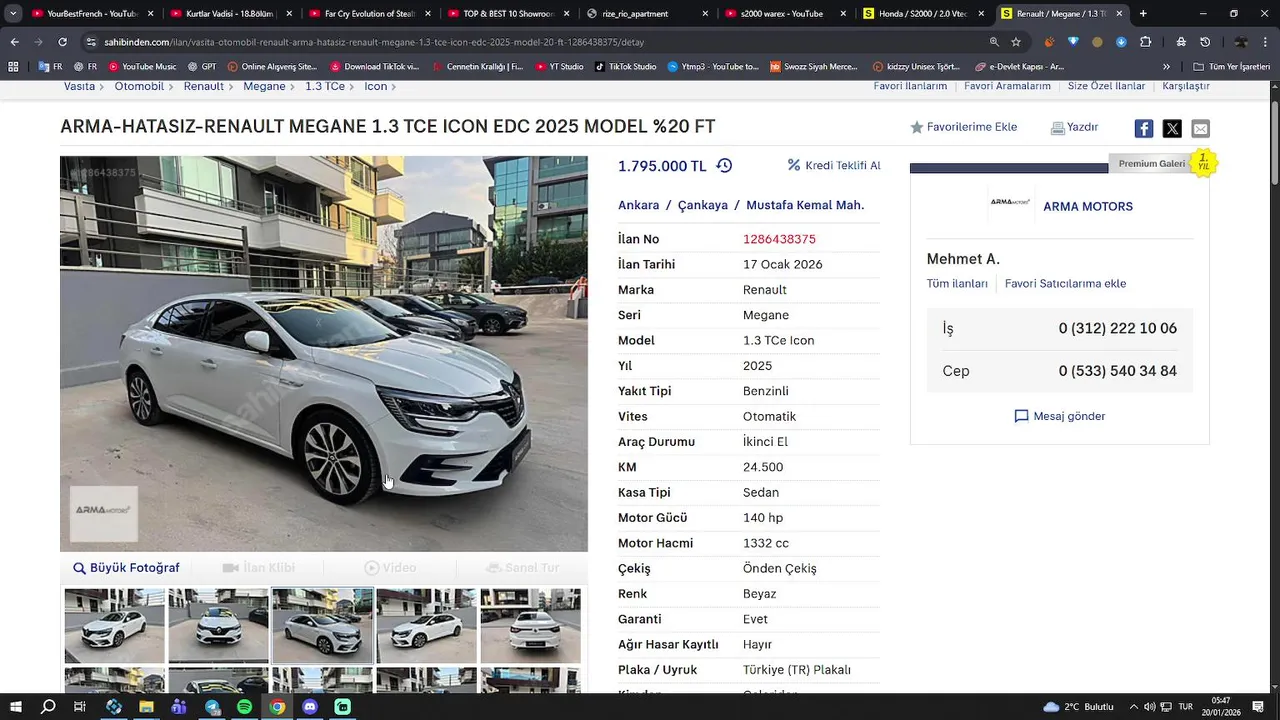Open the TikTok Studio bookmark
Screen dimensions: 1280x720
click(x=625, y=67)
